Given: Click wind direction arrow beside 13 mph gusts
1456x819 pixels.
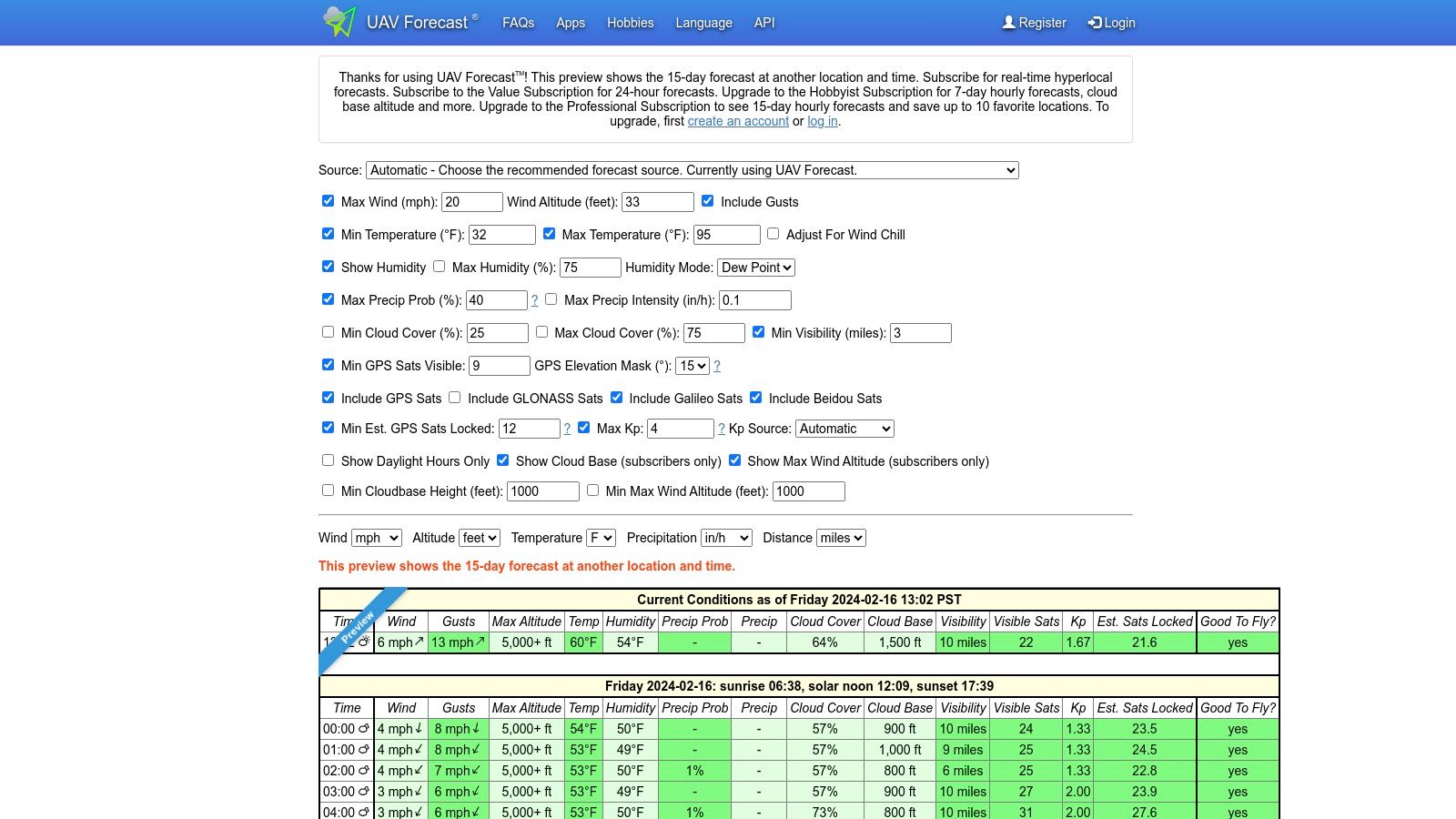Looking at the screenshot, I should (x=480, y=642).
